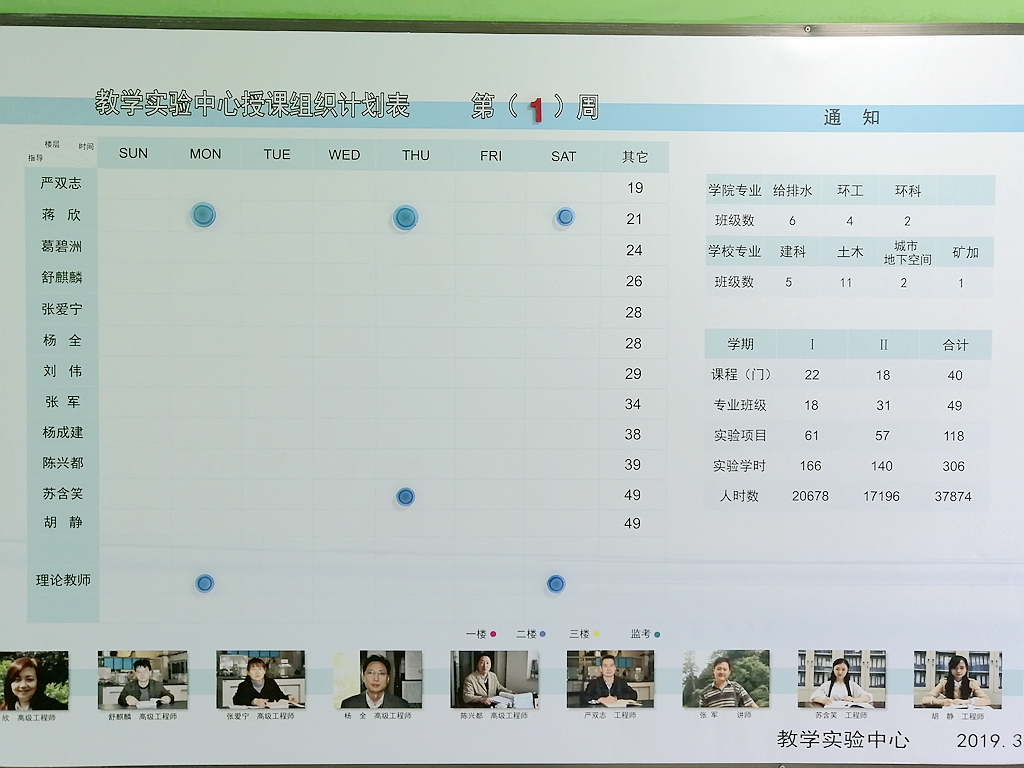Click the blue magnet in 蒋欣's MON cell
Screen dimensions: 1024x768
pos(203,215)
